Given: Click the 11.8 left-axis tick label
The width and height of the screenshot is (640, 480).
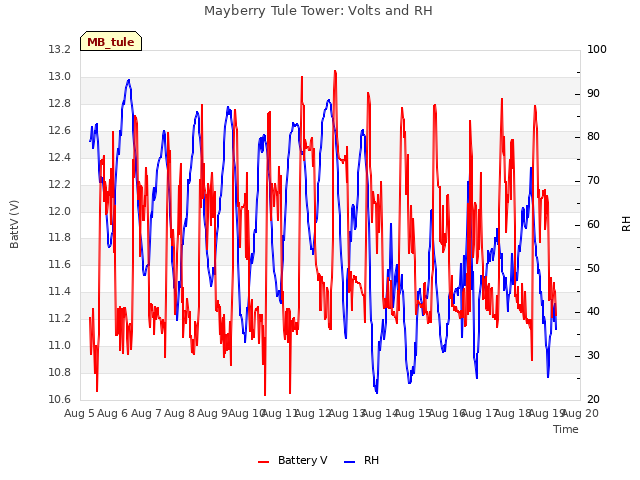Looking at the screenshot, I should [x=59, y=238].
